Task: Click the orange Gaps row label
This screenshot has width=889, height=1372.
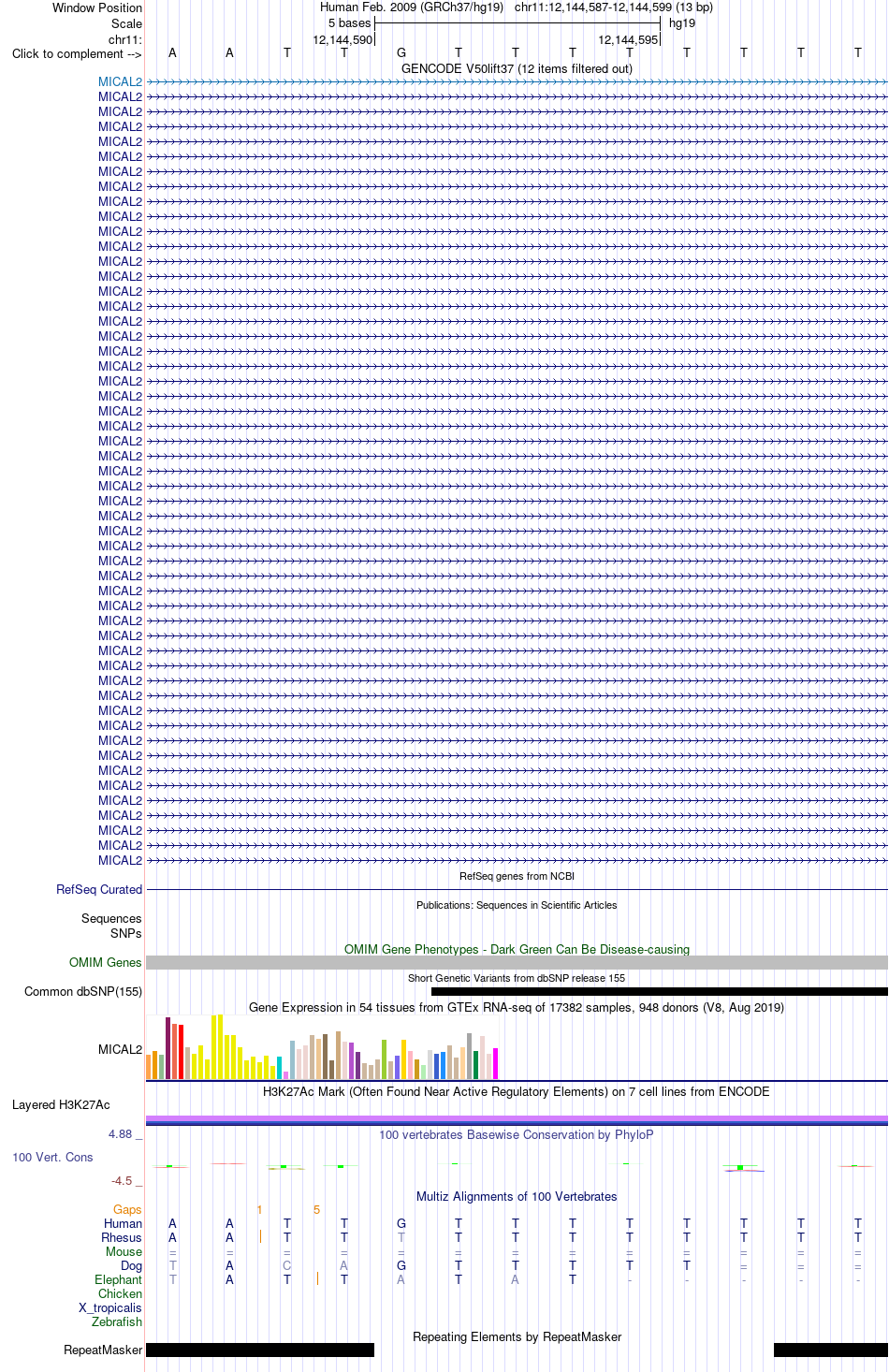Action: click(127, 1209)
